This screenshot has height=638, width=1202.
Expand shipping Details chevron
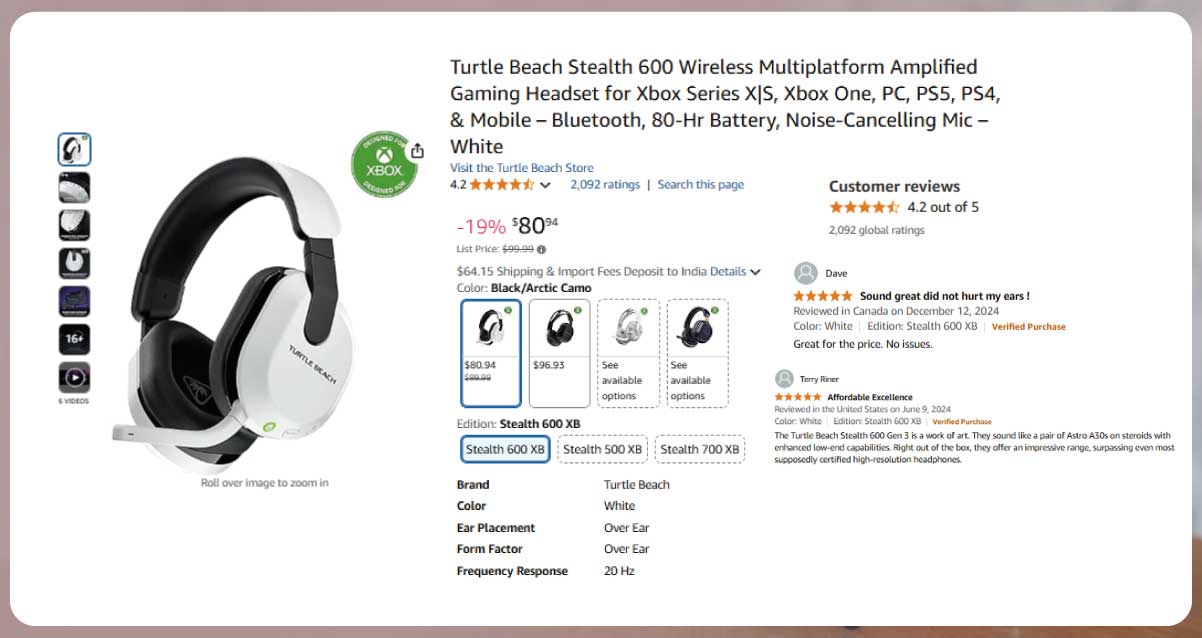pyautogui.click(x=755, y=271)
